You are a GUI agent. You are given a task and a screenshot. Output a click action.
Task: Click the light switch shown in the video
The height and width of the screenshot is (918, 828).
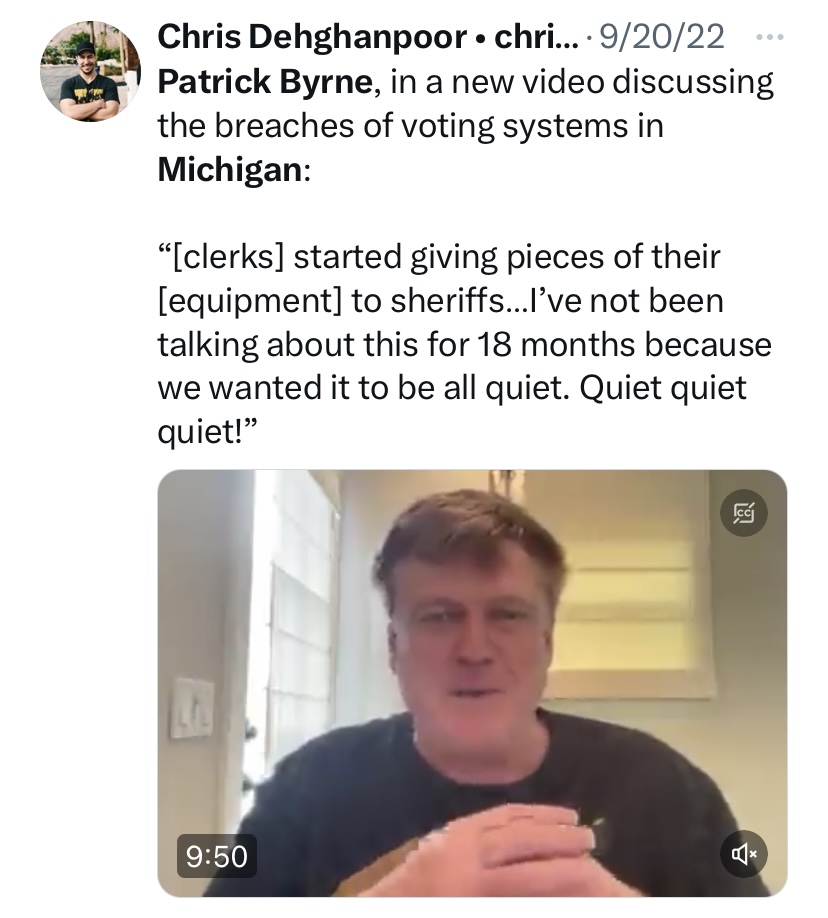click(x=191, y=707)
